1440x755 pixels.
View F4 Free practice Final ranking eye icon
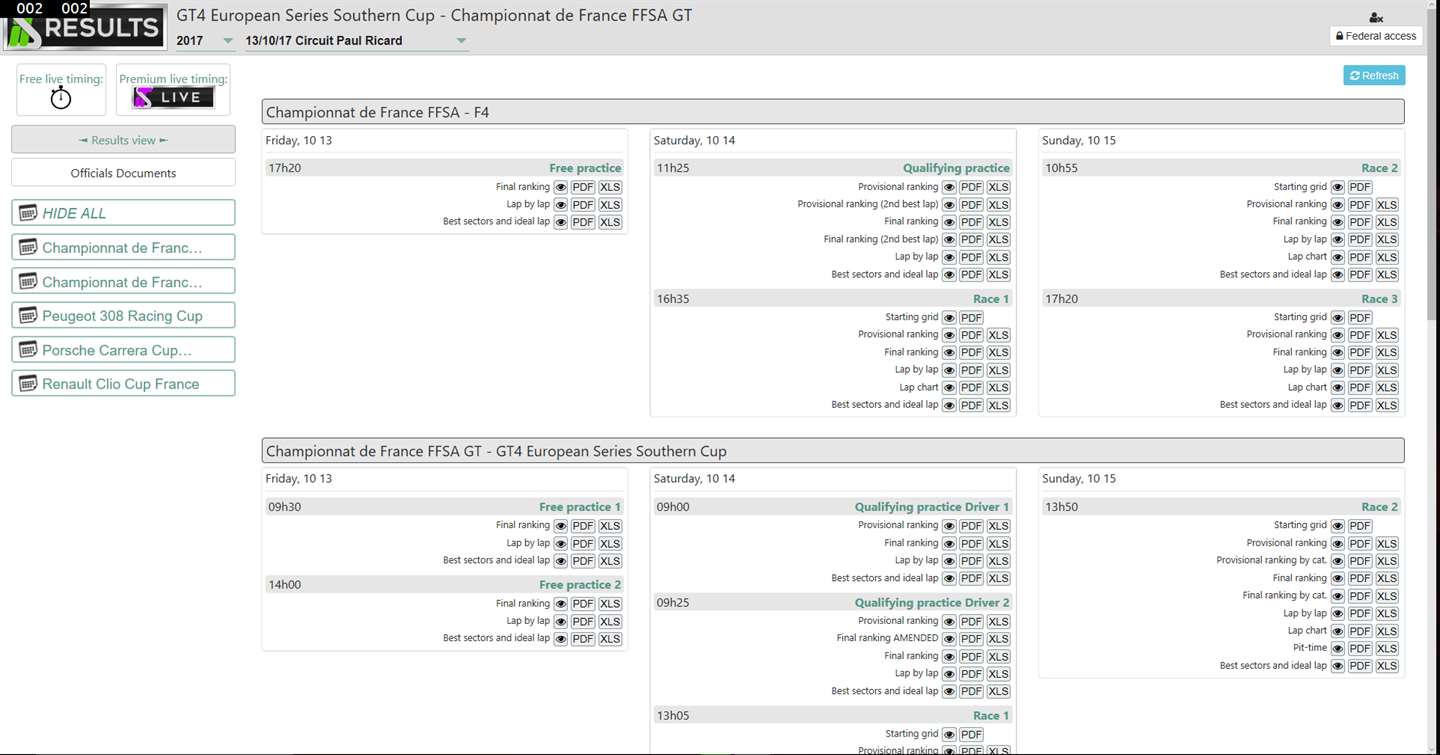click(561, 187)
